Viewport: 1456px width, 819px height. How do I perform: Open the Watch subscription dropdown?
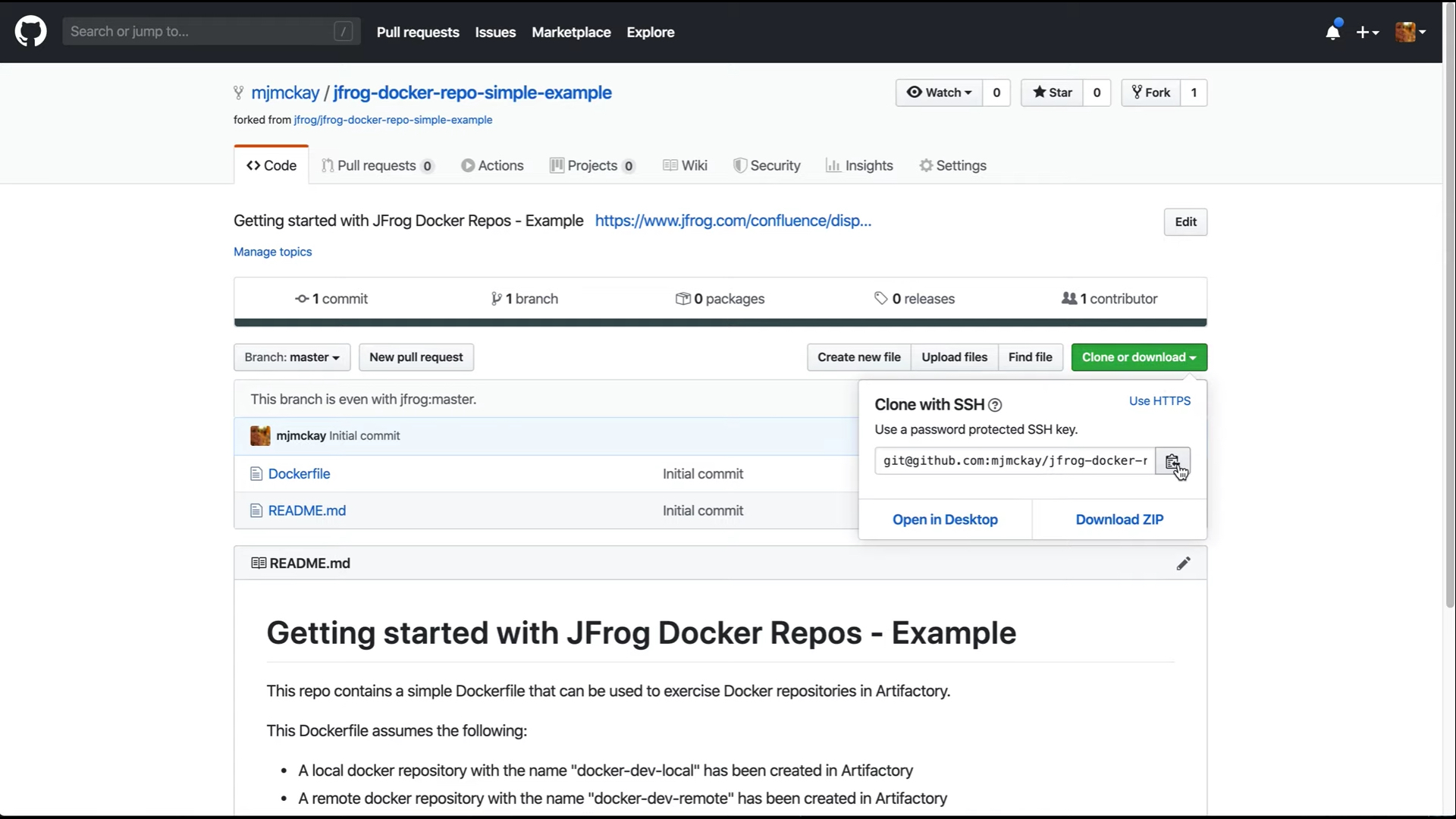point(939,93)
